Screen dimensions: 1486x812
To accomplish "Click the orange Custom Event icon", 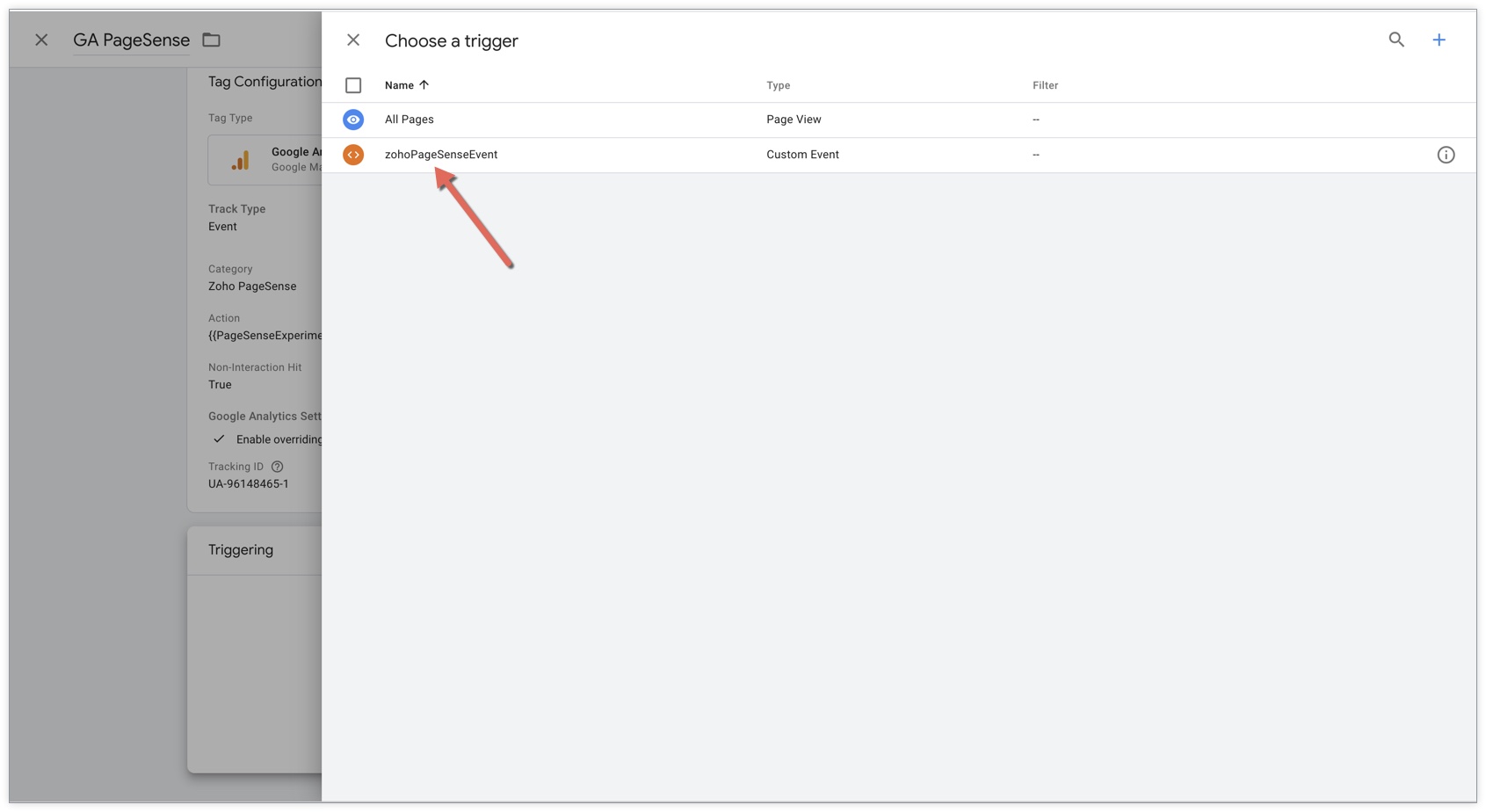I will tap(353, 155).
